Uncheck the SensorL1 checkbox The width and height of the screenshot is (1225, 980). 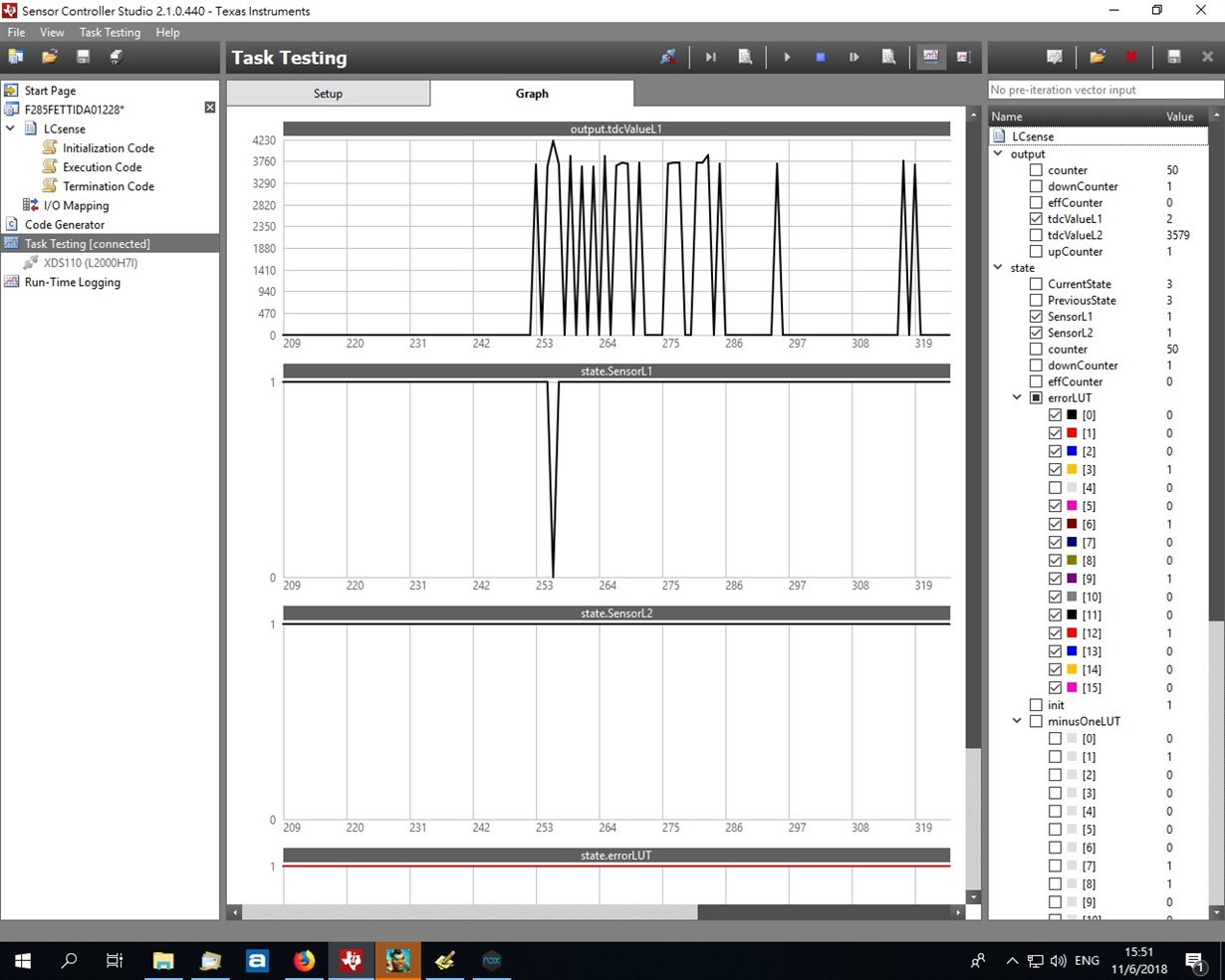[x=1036, y=317]
